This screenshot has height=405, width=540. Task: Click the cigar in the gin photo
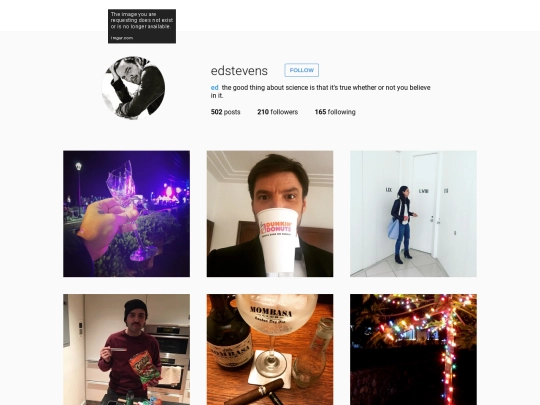click(x=255, y=393)
